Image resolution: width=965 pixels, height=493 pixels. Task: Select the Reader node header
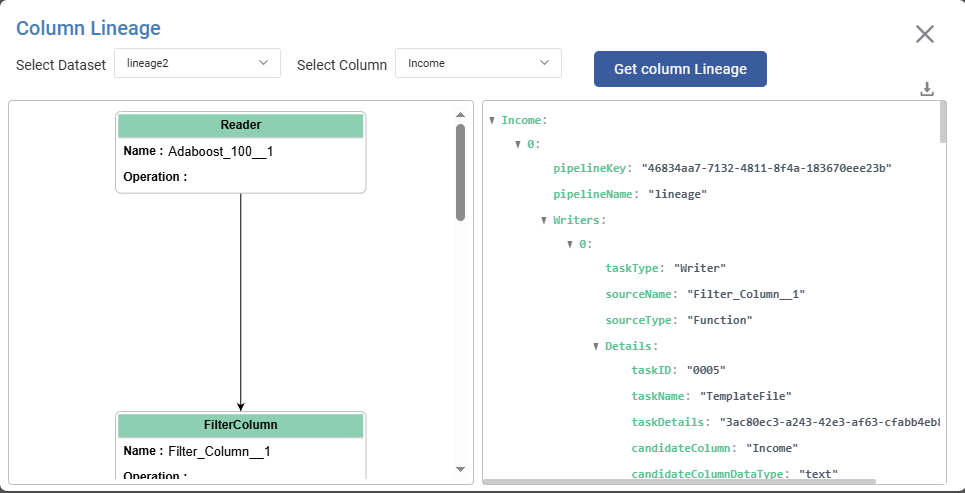[240, 125]
